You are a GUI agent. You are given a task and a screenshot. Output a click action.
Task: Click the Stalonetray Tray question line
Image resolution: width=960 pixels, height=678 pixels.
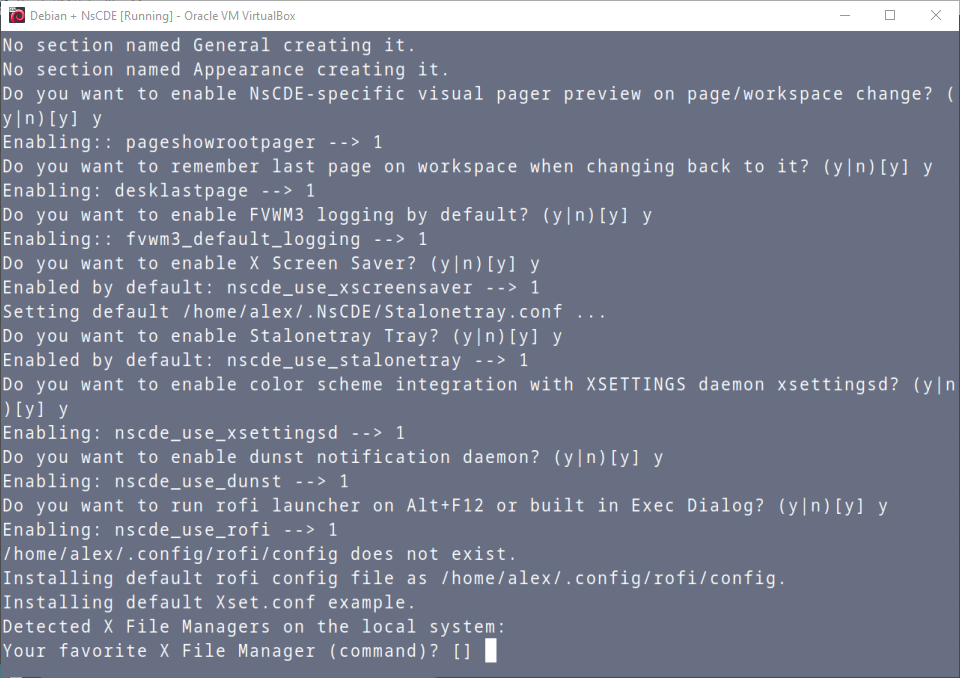[281, 336]
